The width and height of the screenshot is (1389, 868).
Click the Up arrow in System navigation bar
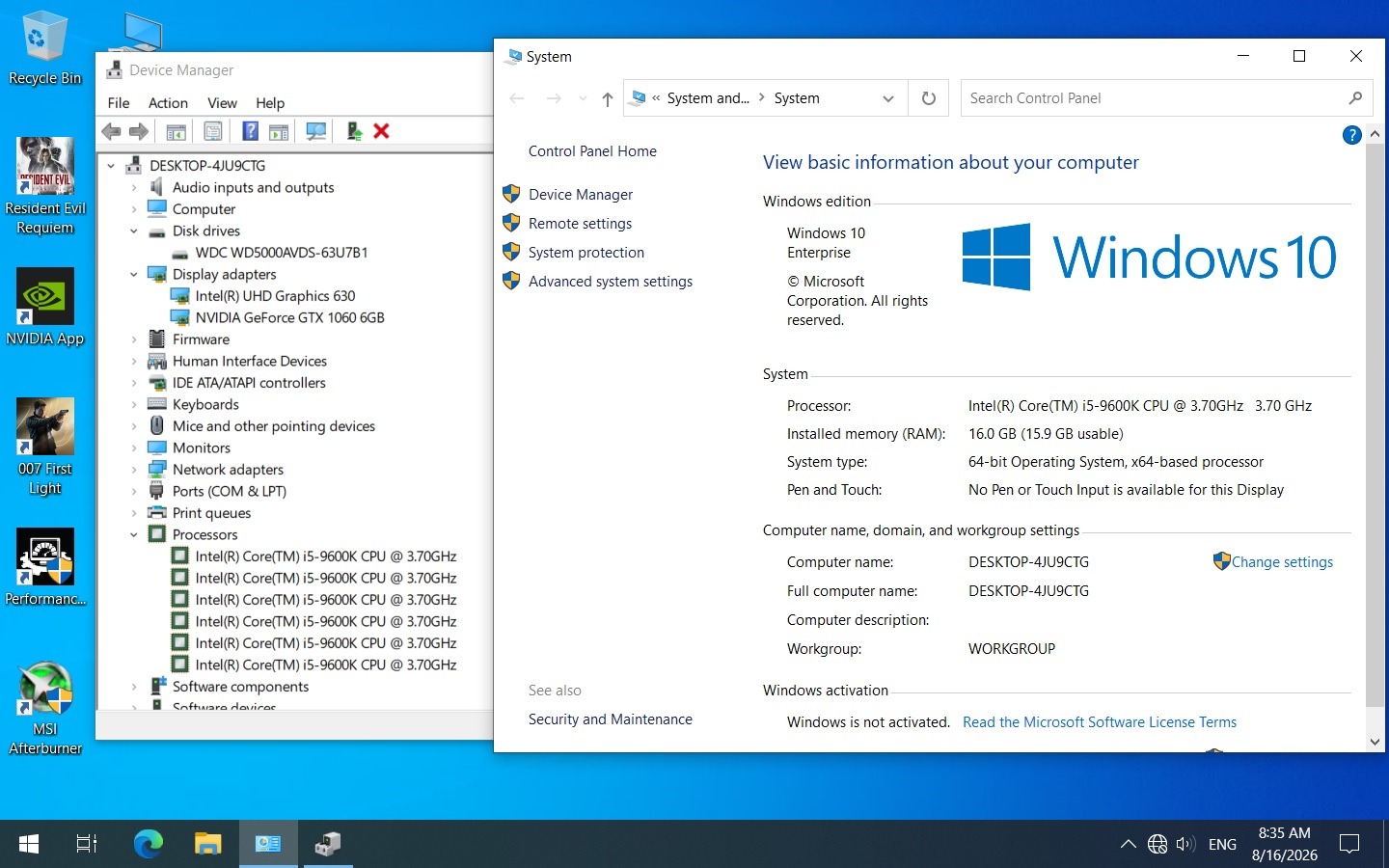[607, 98]
